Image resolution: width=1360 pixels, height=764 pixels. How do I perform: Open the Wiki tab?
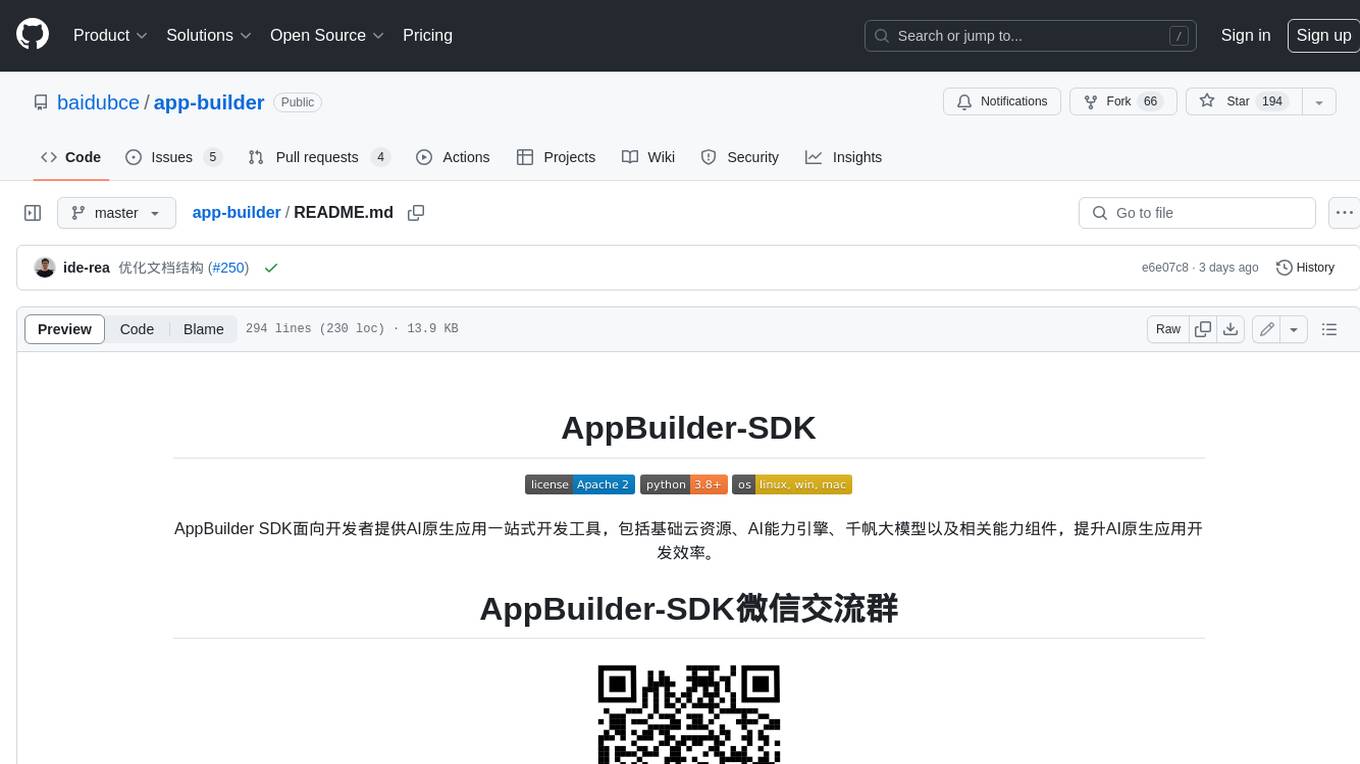coord(648,157)
